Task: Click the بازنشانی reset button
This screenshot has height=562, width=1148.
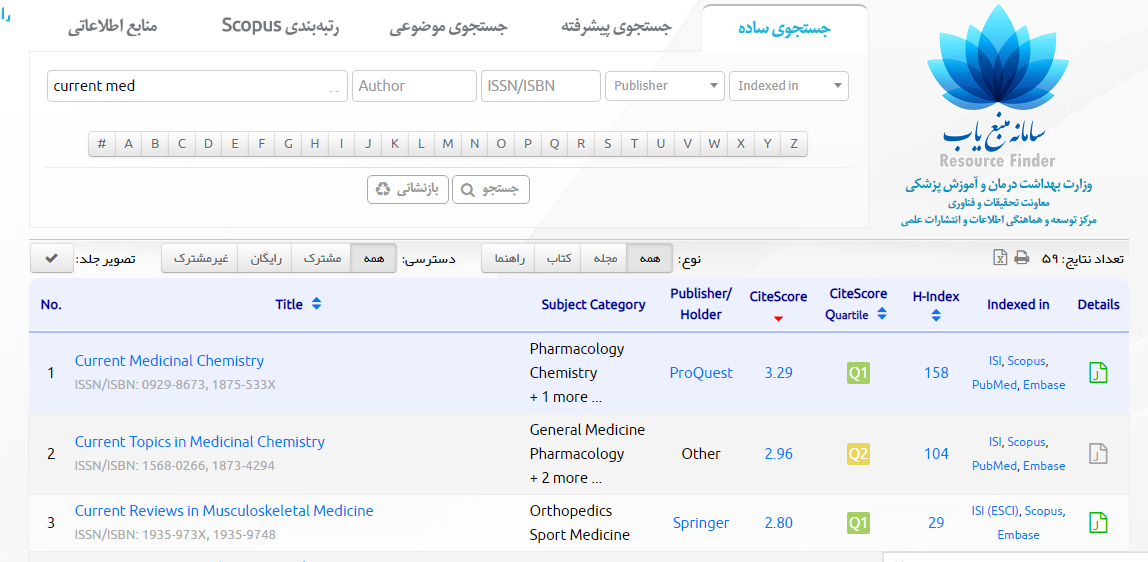Action: (x=407, y=190)
